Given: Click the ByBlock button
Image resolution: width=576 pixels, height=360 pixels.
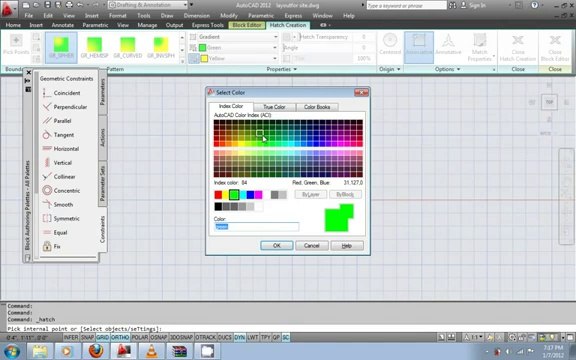Looking at the screenshot, I should pyautogui.click(x=345, y=194).
